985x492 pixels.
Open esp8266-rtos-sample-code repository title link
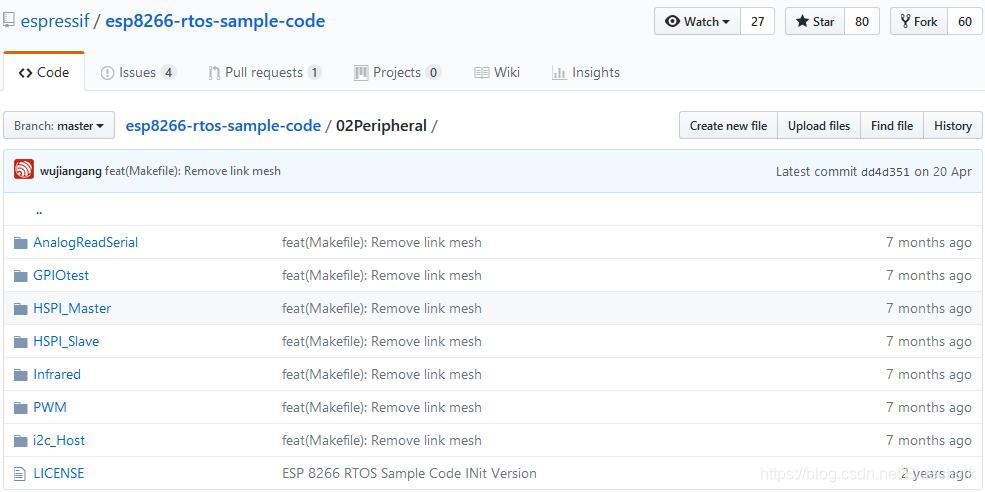click(x=215, y=21)
